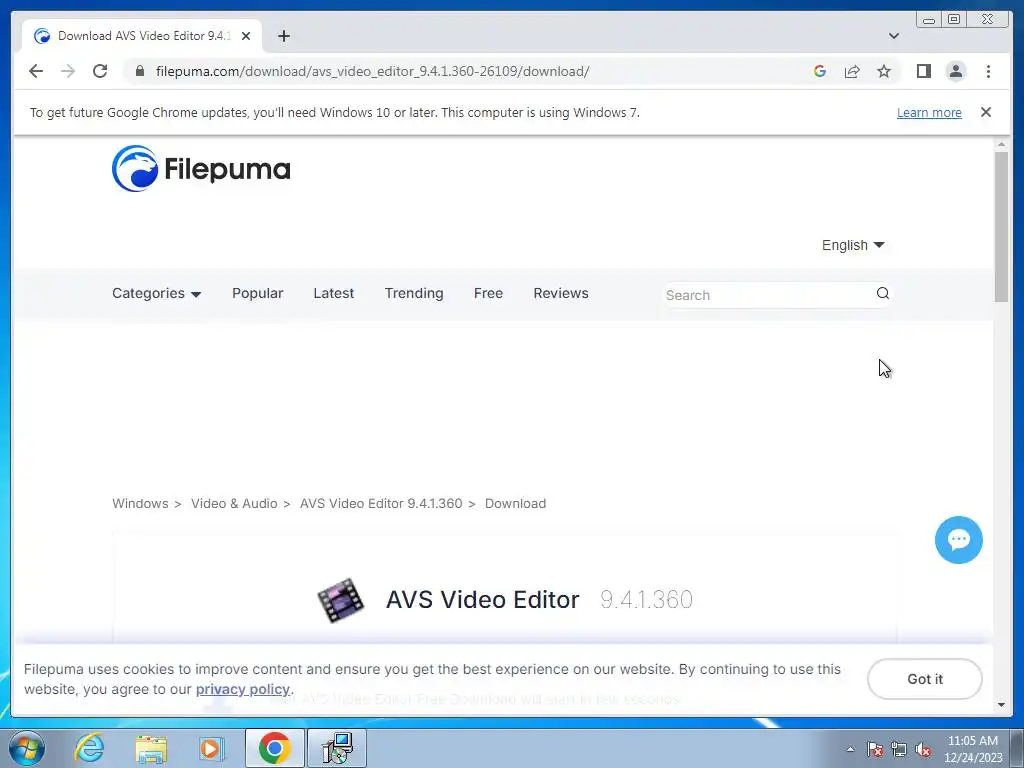Open the Windows Start button
Viewport: 1024px width, 768px height.
pyautogui.click(x=27, y=748)
